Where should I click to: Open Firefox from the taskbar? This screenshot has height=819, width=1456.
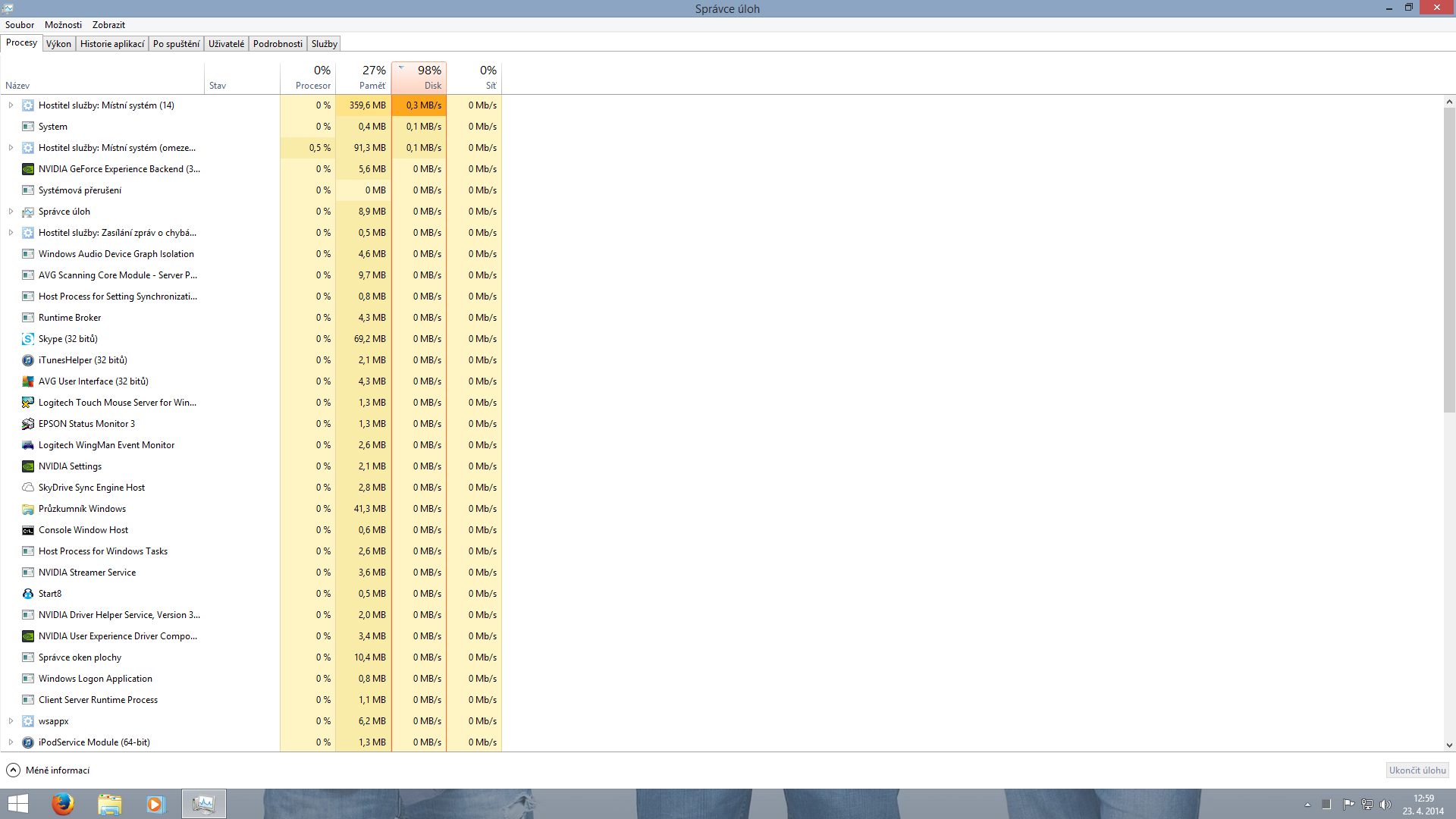click(63, 804)
